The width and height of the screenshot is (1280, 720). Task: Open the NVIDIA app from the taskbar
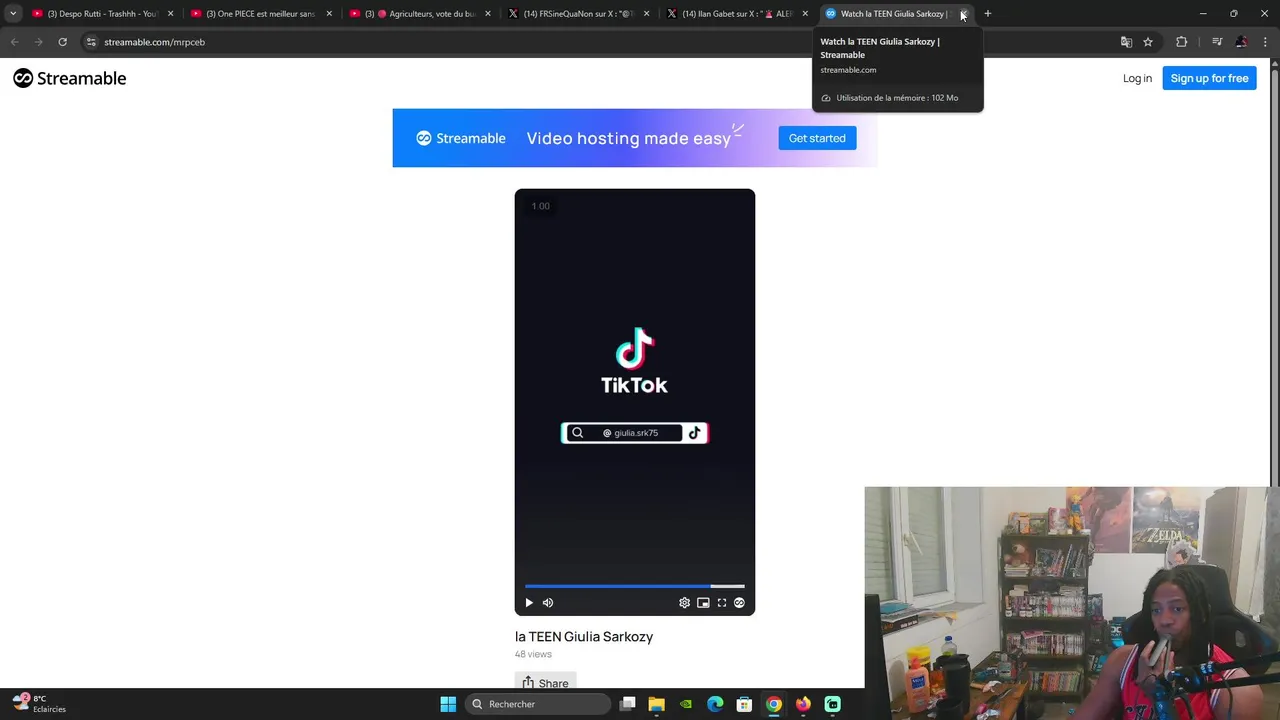click(686, 704)
